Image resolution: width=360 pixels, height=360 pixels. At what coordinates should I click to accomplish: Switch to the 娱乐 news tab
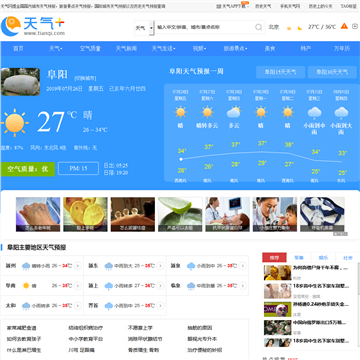tap(323, 258)
